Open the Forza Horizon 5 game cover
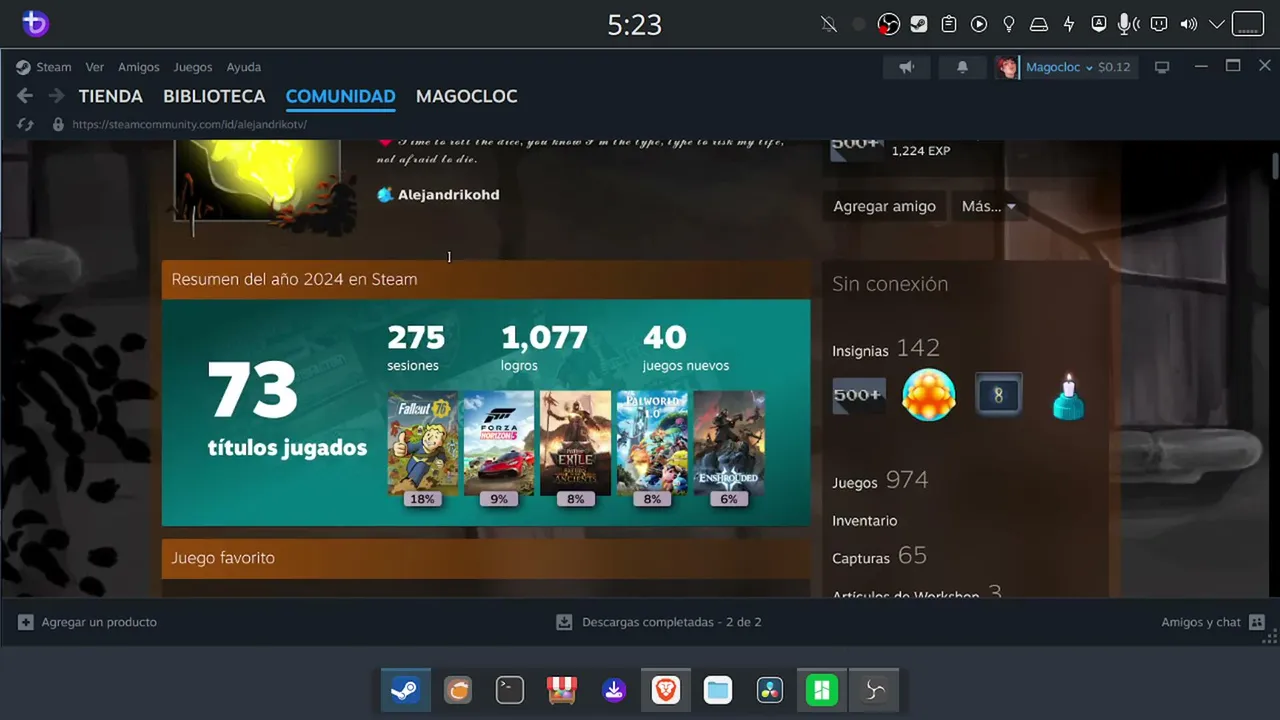The width and height of the screenshot is (1280, 720). pyautogui.click(x=499, y=442)
